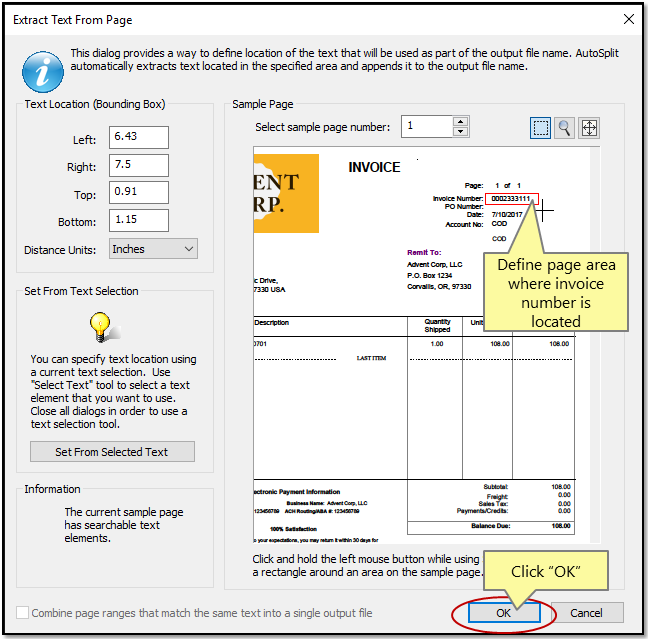Increase sample page number with up arrow
The width and height of the screenshot is (648, 639).
tap(460, 122)
